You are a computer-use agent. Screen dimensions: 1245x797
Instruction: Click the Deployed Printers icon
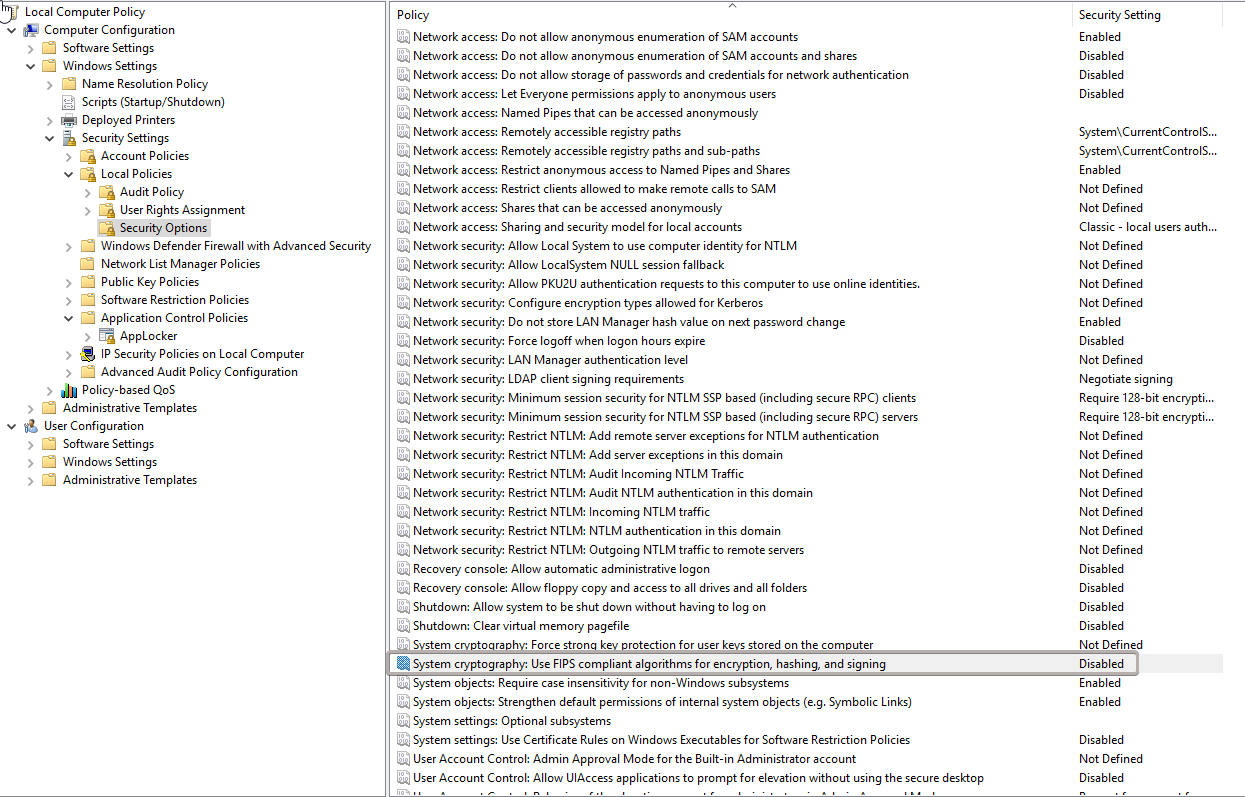pyautogui.click(x=69, y=120)
